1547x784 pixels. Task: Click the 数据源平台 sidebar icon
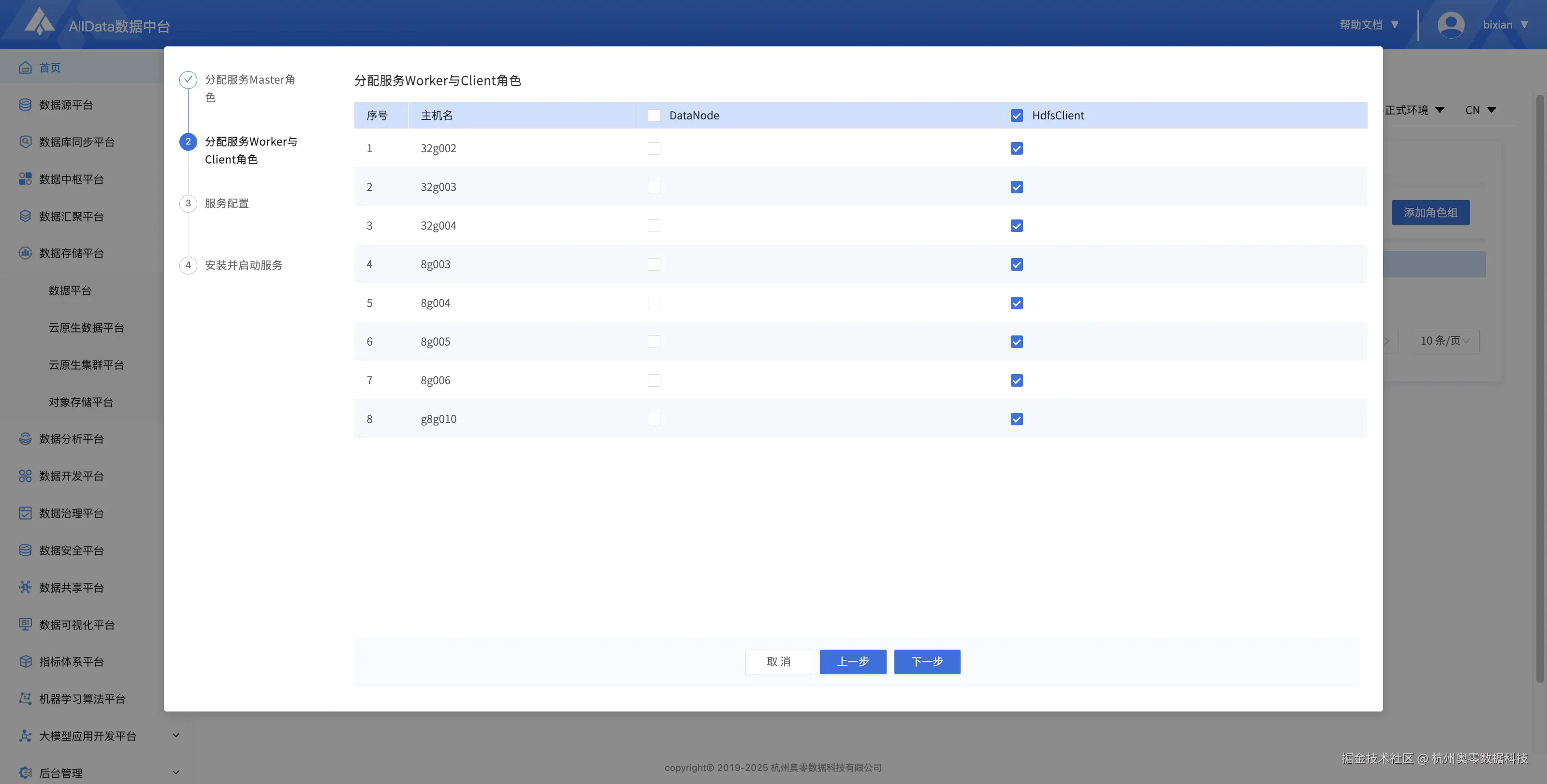pos(25,105)
